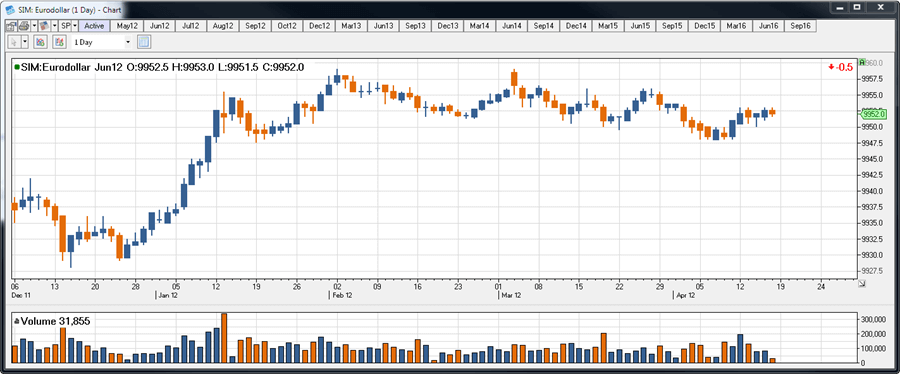This screenshot has width=900, height=374.
Task: Go to the Jun15 contract tab
Action: click(x=640, y=26)
